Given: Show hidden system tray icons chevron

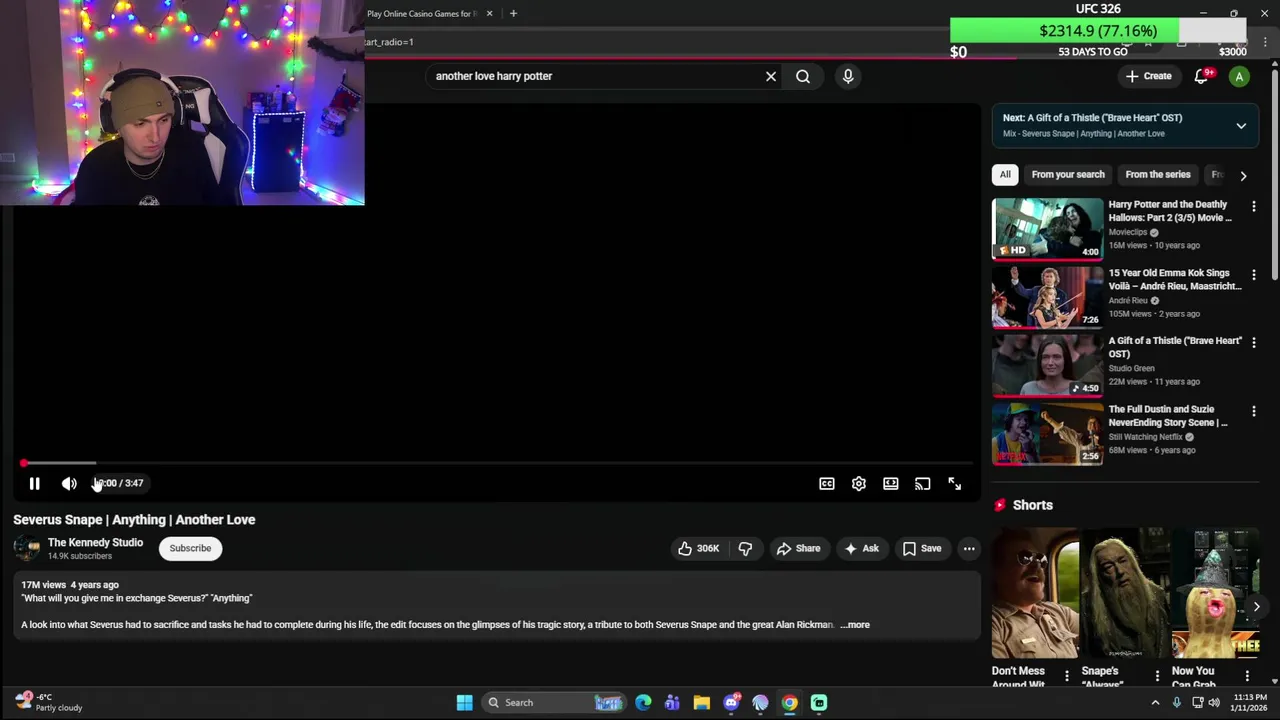Looking at the screenshot, I should [1155, 703].
